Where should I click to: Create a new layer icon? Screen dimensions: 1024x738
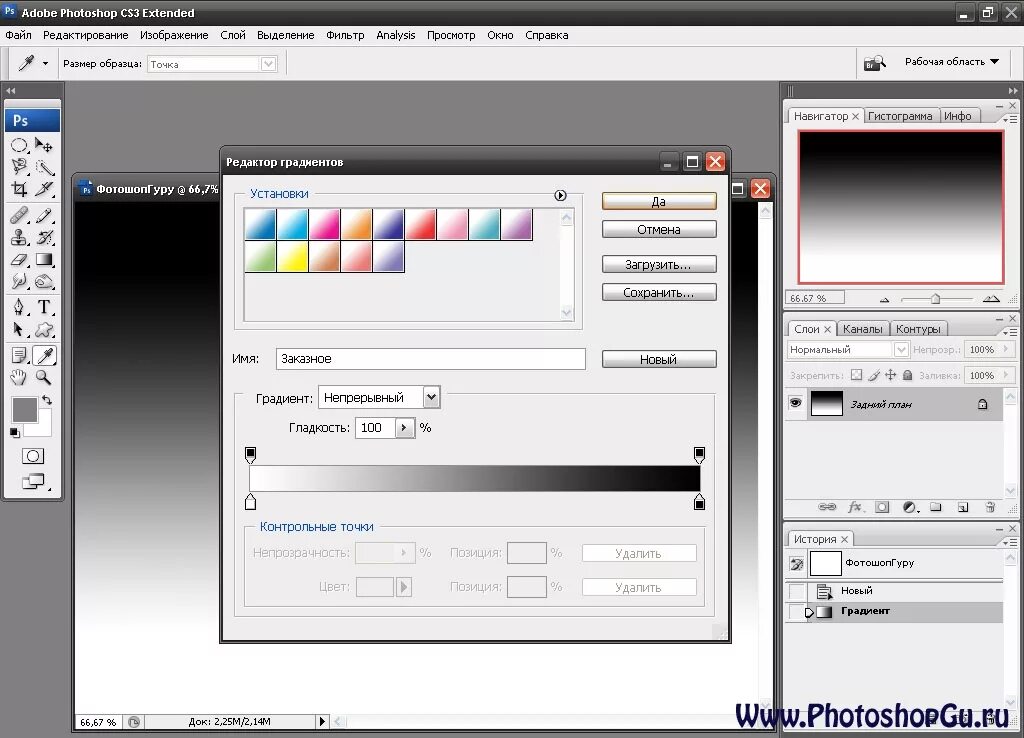point(963,507)
